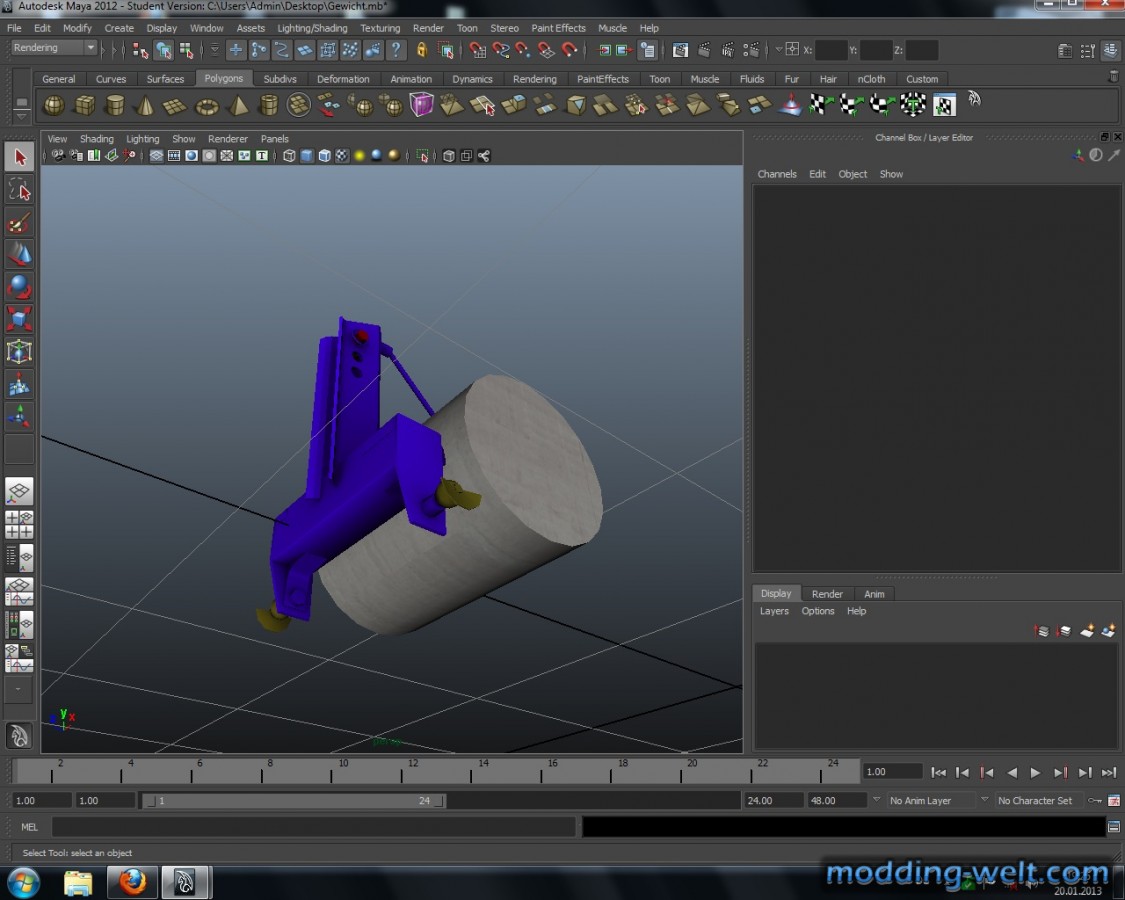Switch to the Deformation shelf tab
Viewport: 1125px width, 900px height.
click(x=343, y=79)
